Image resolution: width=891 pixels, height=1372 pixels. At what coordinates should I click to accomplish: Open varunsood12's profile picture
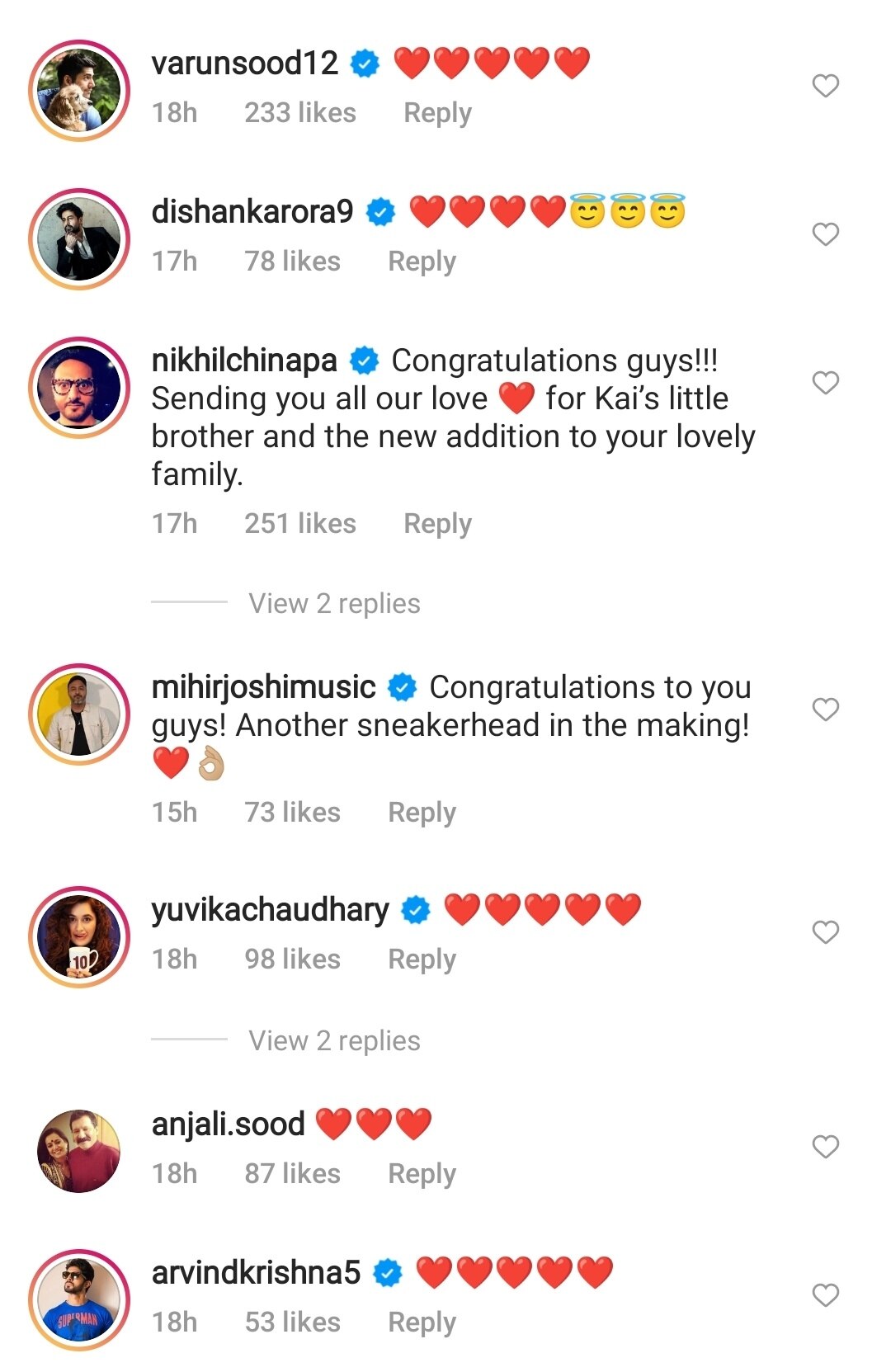(79, 91)
